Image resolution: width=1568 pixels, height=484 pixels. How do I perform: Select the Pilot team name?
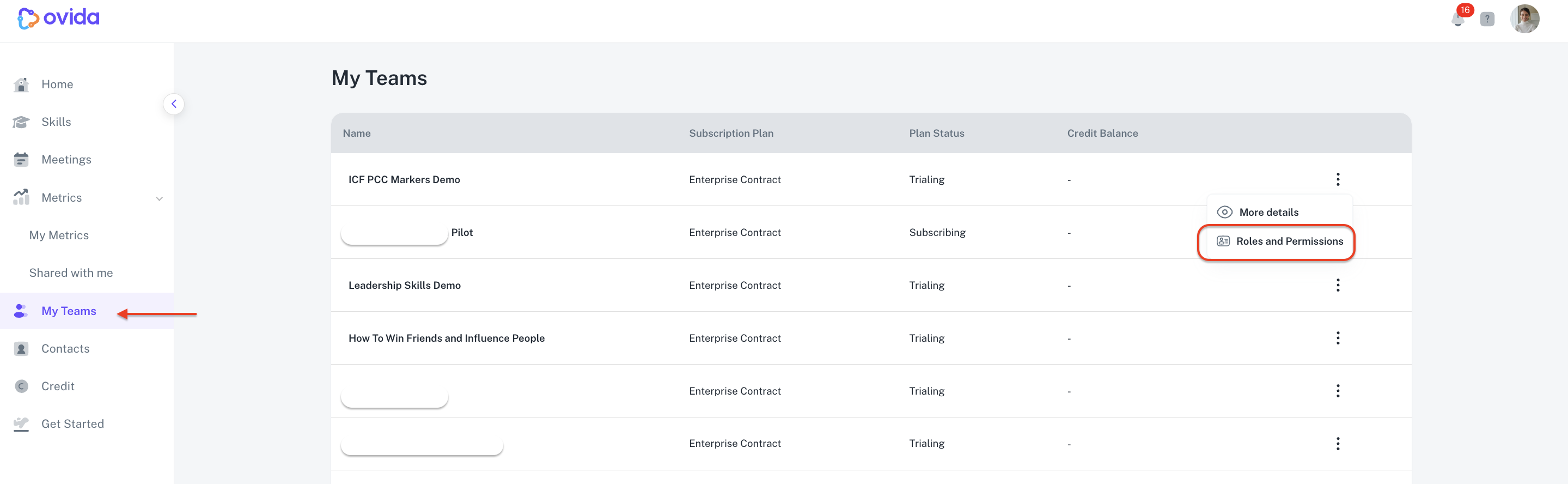[462, 232]
